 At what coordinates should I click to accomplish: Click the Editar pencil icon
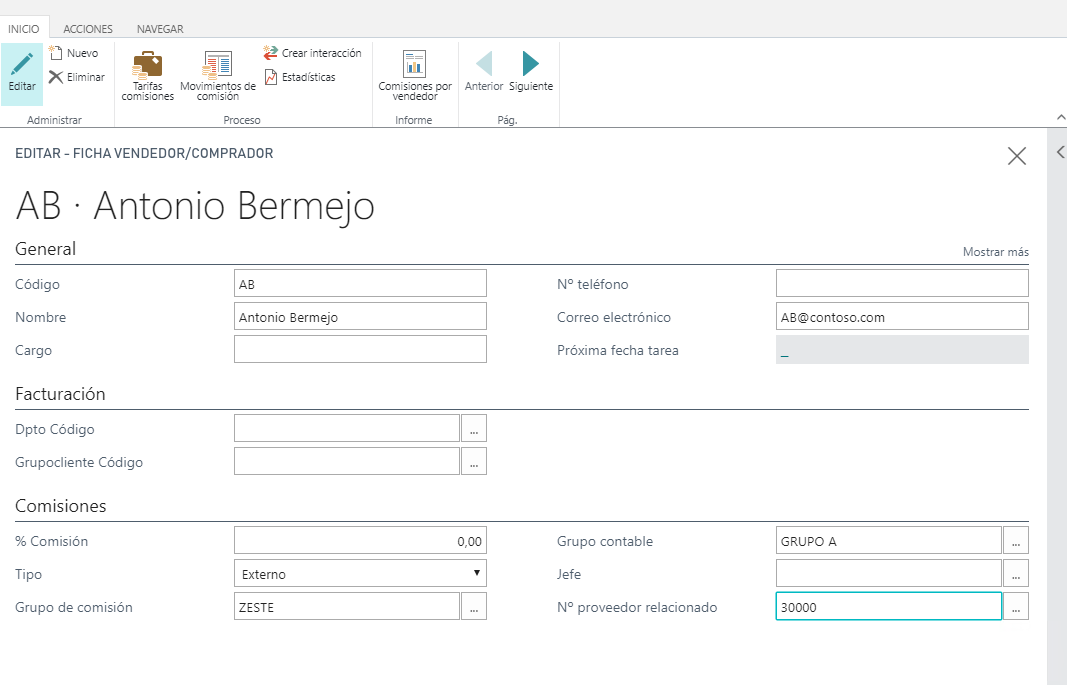click(x=22, y=64)
